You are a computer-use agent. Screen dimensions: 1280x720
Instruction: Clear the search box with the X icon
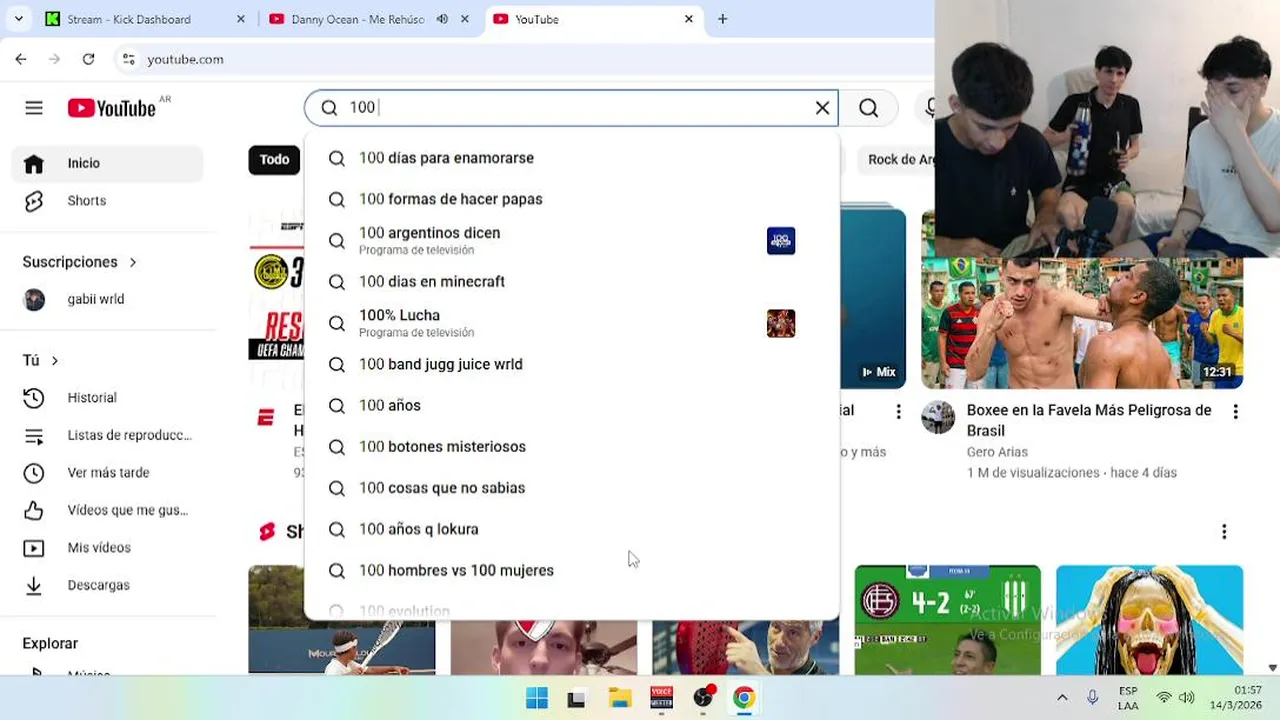822,108
